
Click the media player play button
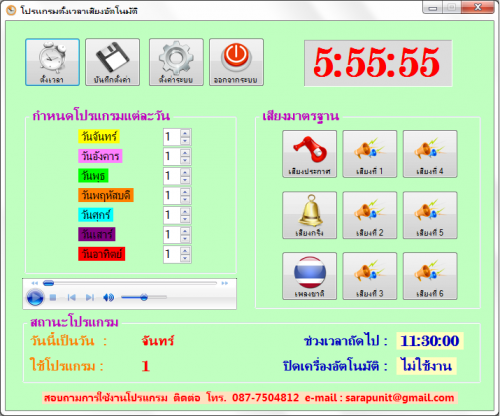point(35,297)
